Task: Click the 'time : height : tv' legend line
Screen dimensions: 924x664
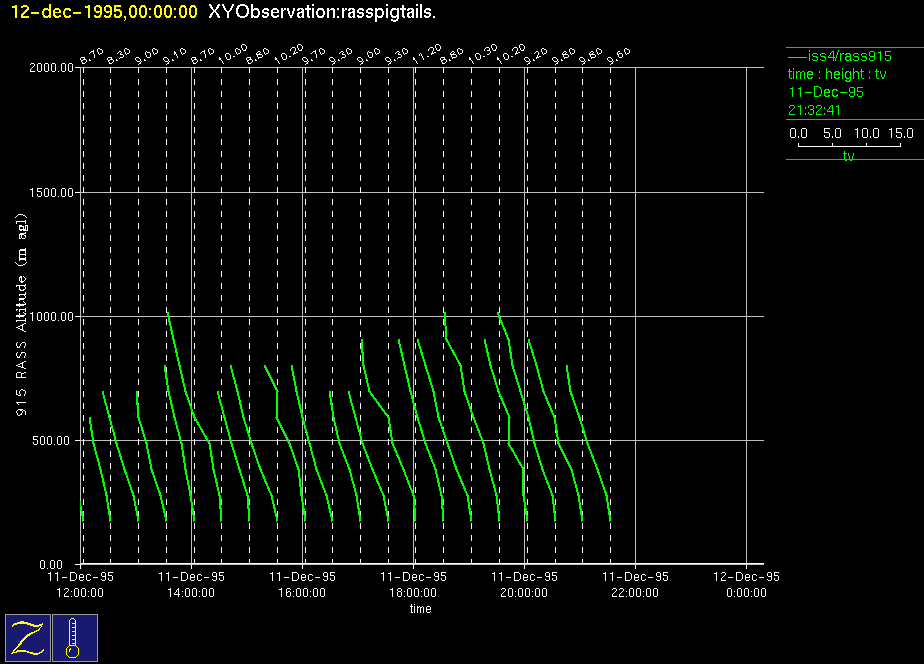Action: 837,74
